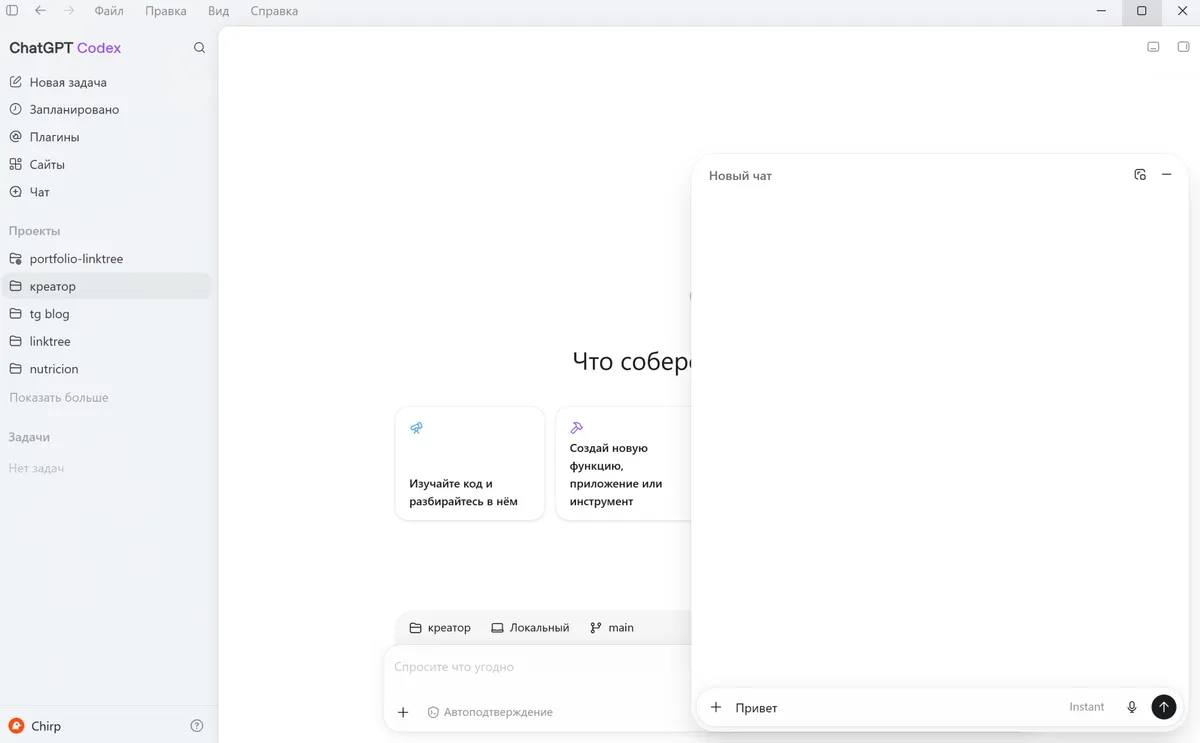Open the Instant model selector
Screen dimensions: 1200x743
(x=1086, y=707)
